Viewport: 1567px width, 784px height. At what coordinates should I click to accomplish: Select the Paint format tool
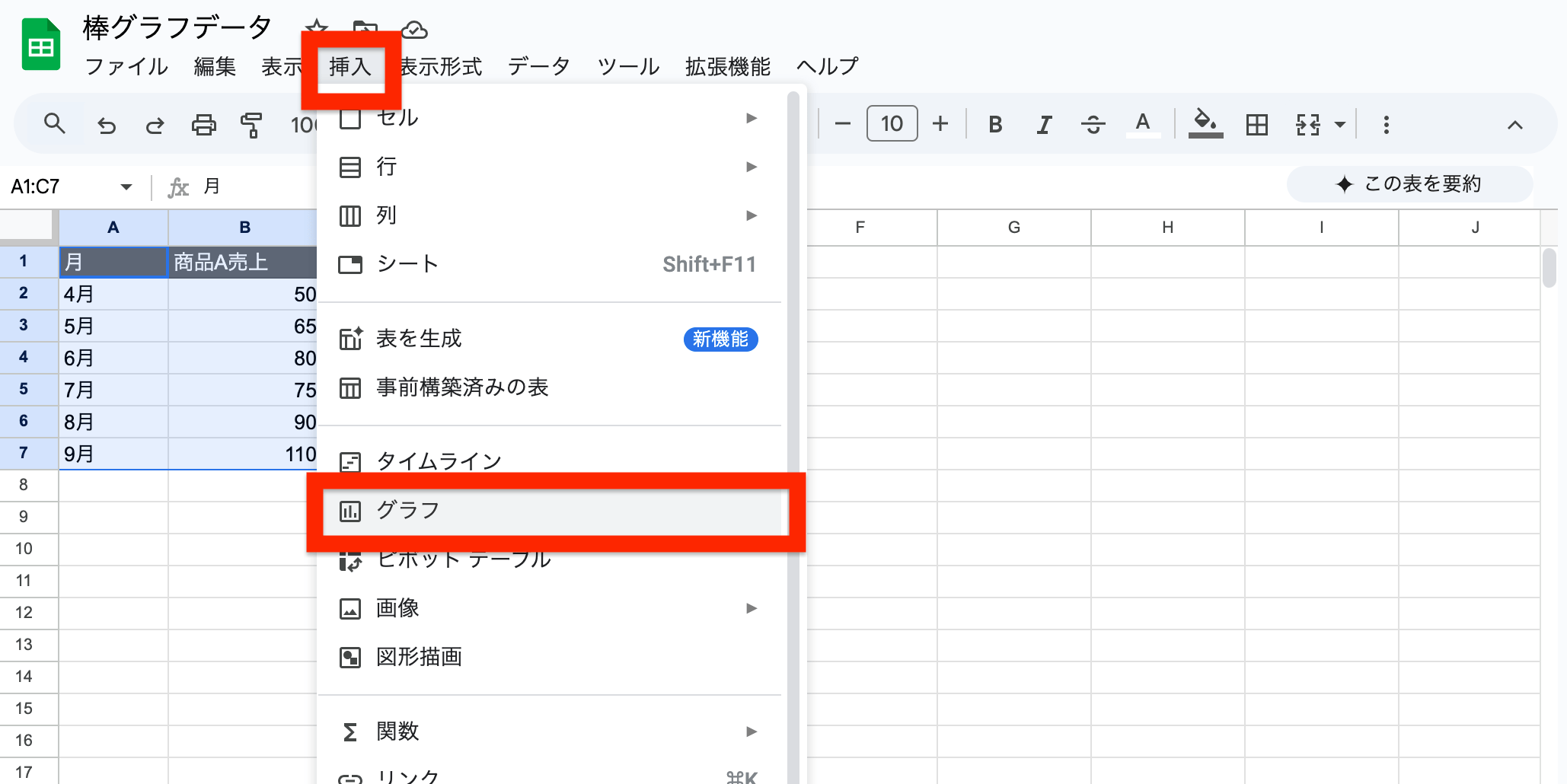[252, 123]
